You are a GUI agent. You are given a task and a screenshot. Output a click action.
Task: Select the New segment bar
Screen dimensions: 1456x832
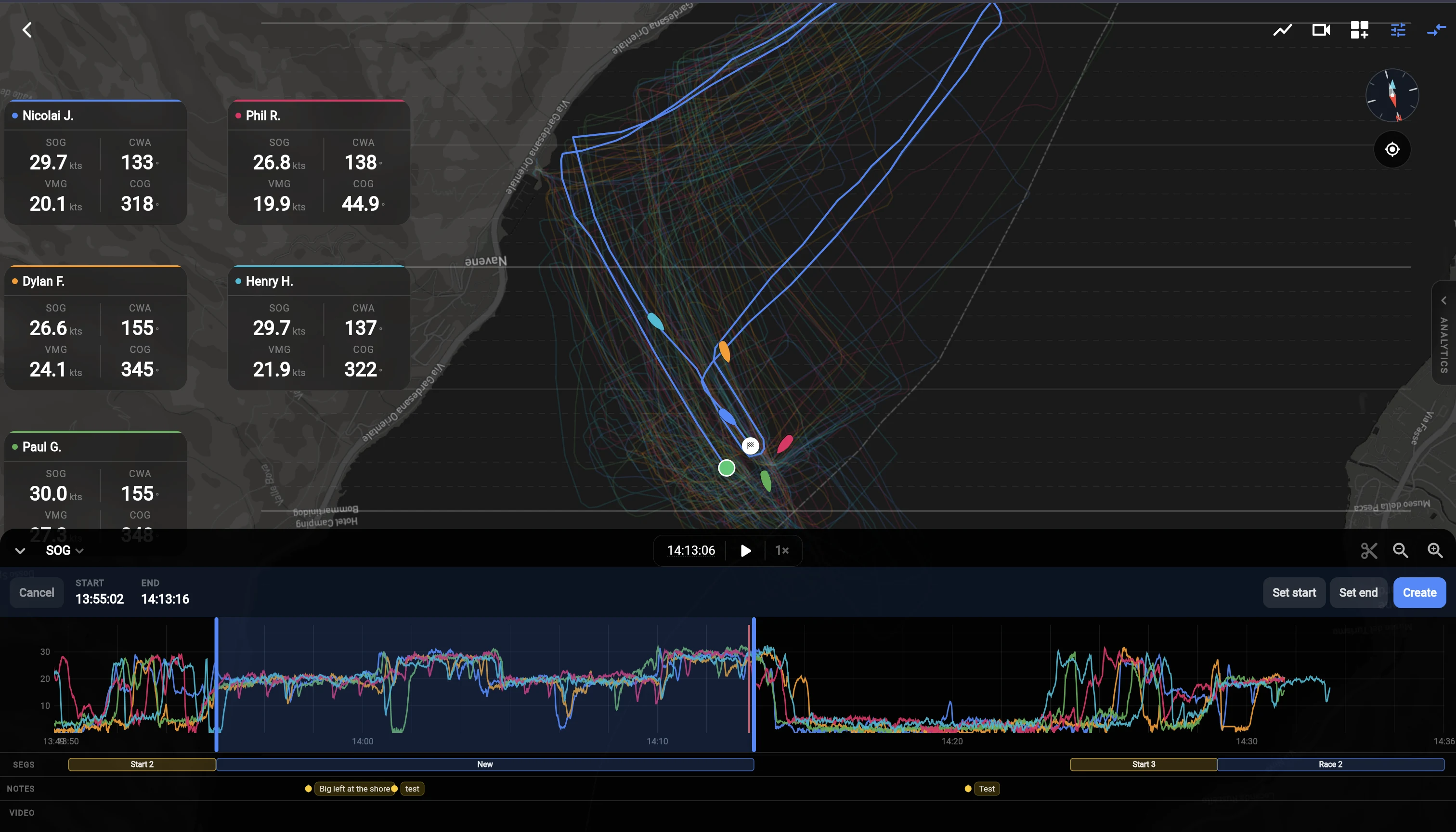click(x=484, y=765)
